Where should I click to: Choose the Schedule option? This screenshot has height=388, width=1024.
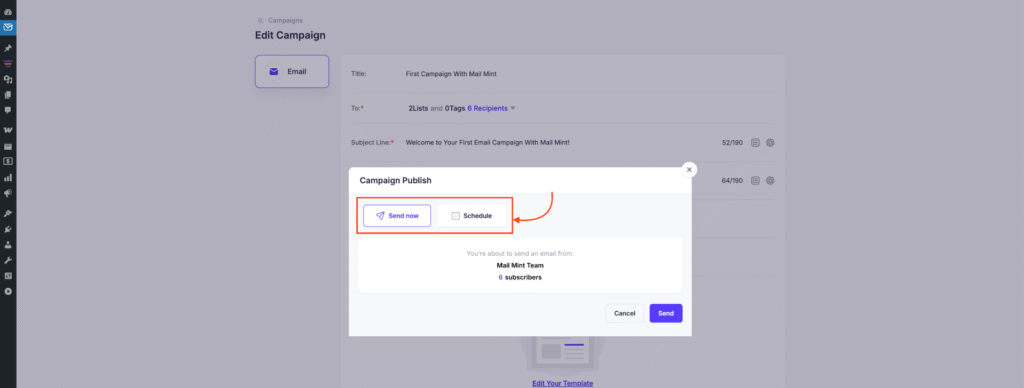click(472, 216)
